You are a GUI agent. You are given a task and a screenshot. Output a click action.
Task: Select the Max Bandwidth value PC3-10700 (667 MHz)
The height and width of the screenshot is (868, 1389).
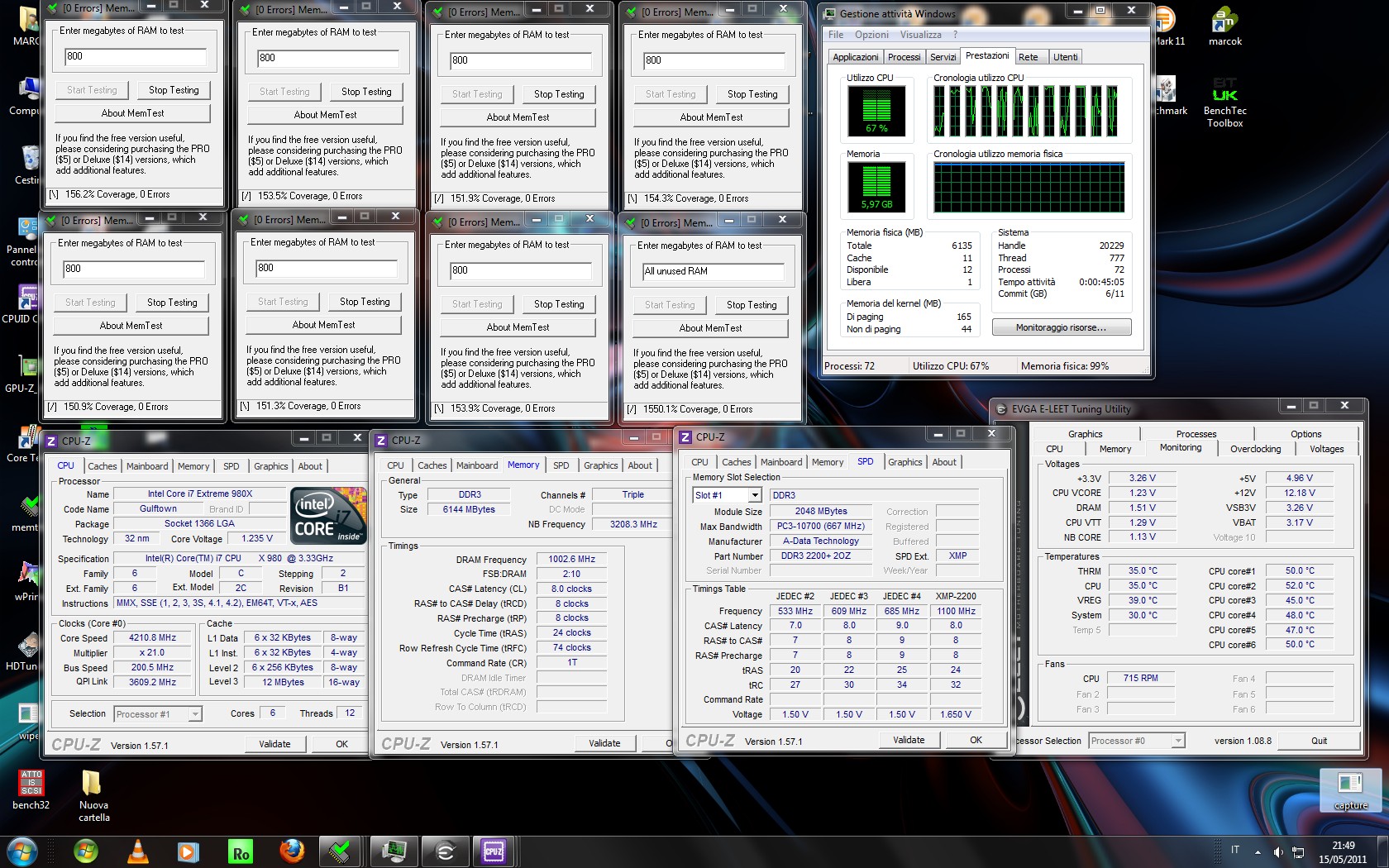click(820, 527)
